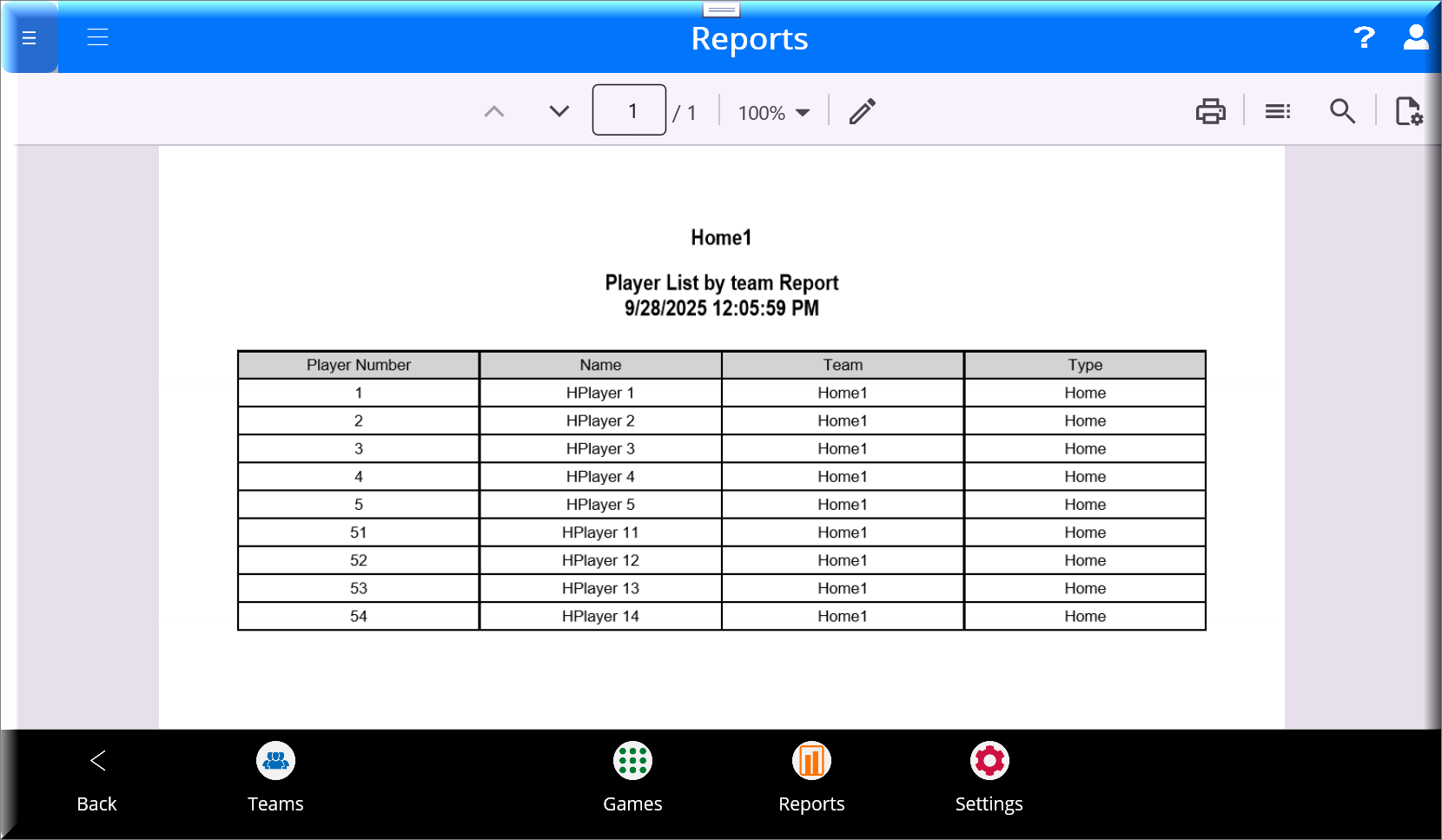Click the page number input field

point(629,110)
